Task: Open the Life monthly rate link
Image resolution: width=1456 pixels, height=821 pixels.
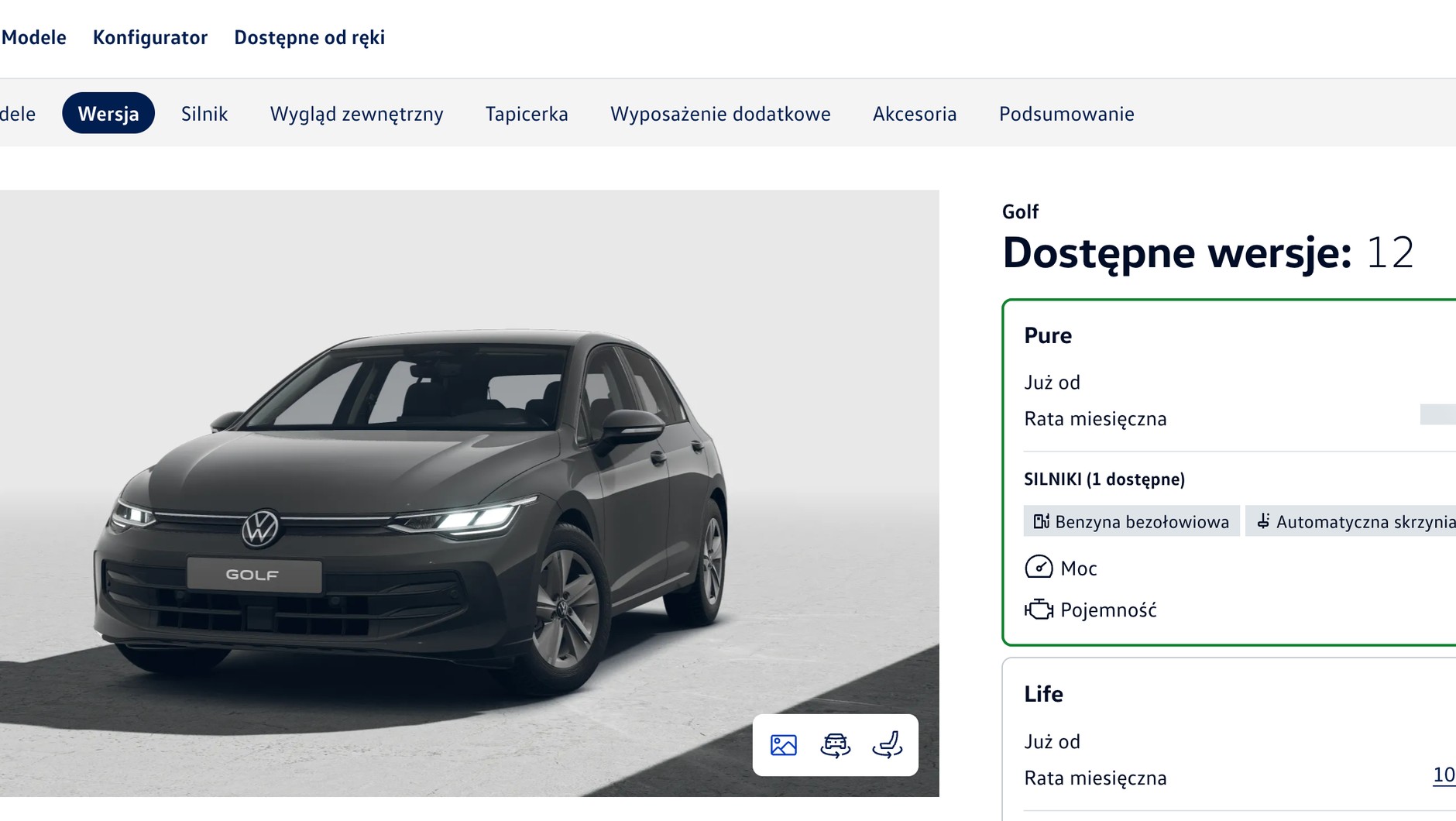Action: [x=1444, y=775]
